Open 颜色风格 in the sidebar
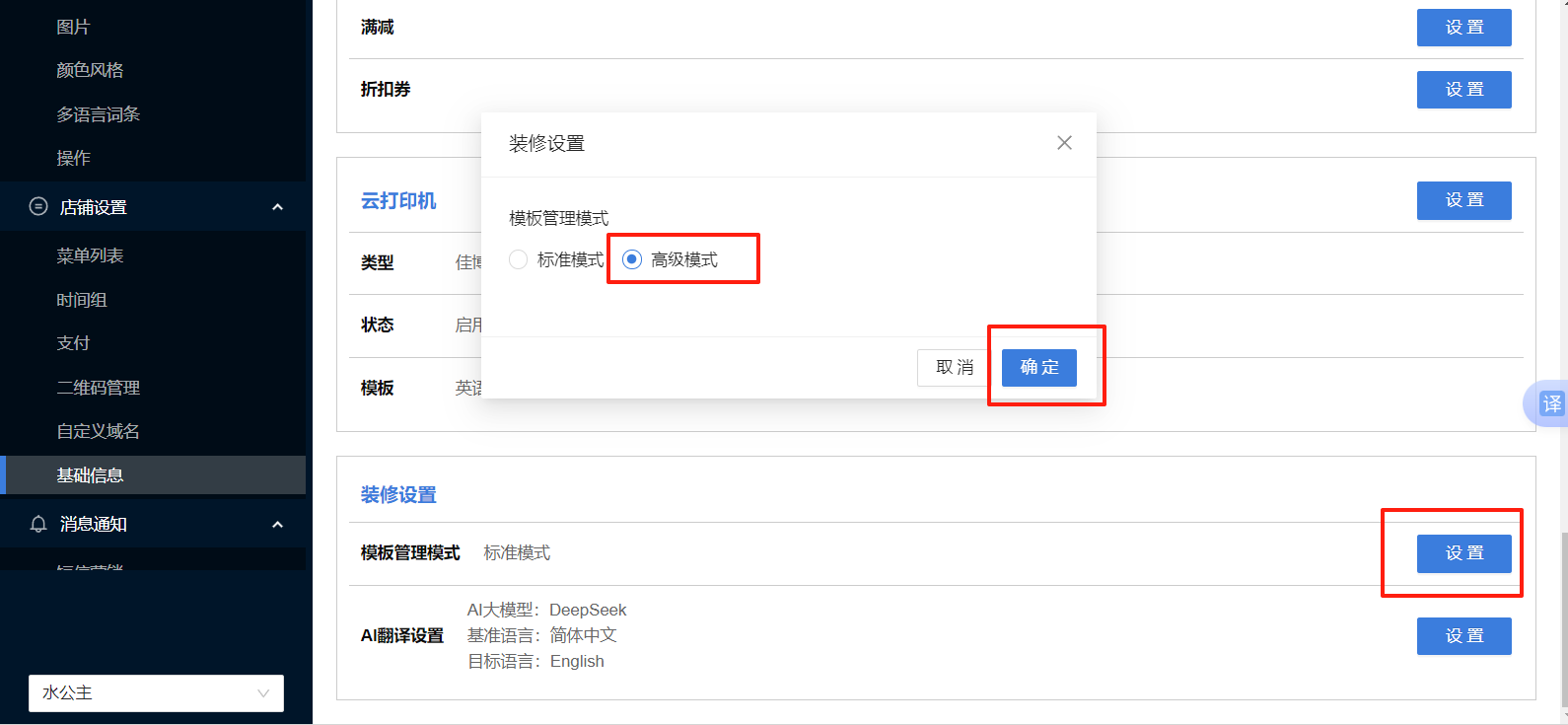 90,70
